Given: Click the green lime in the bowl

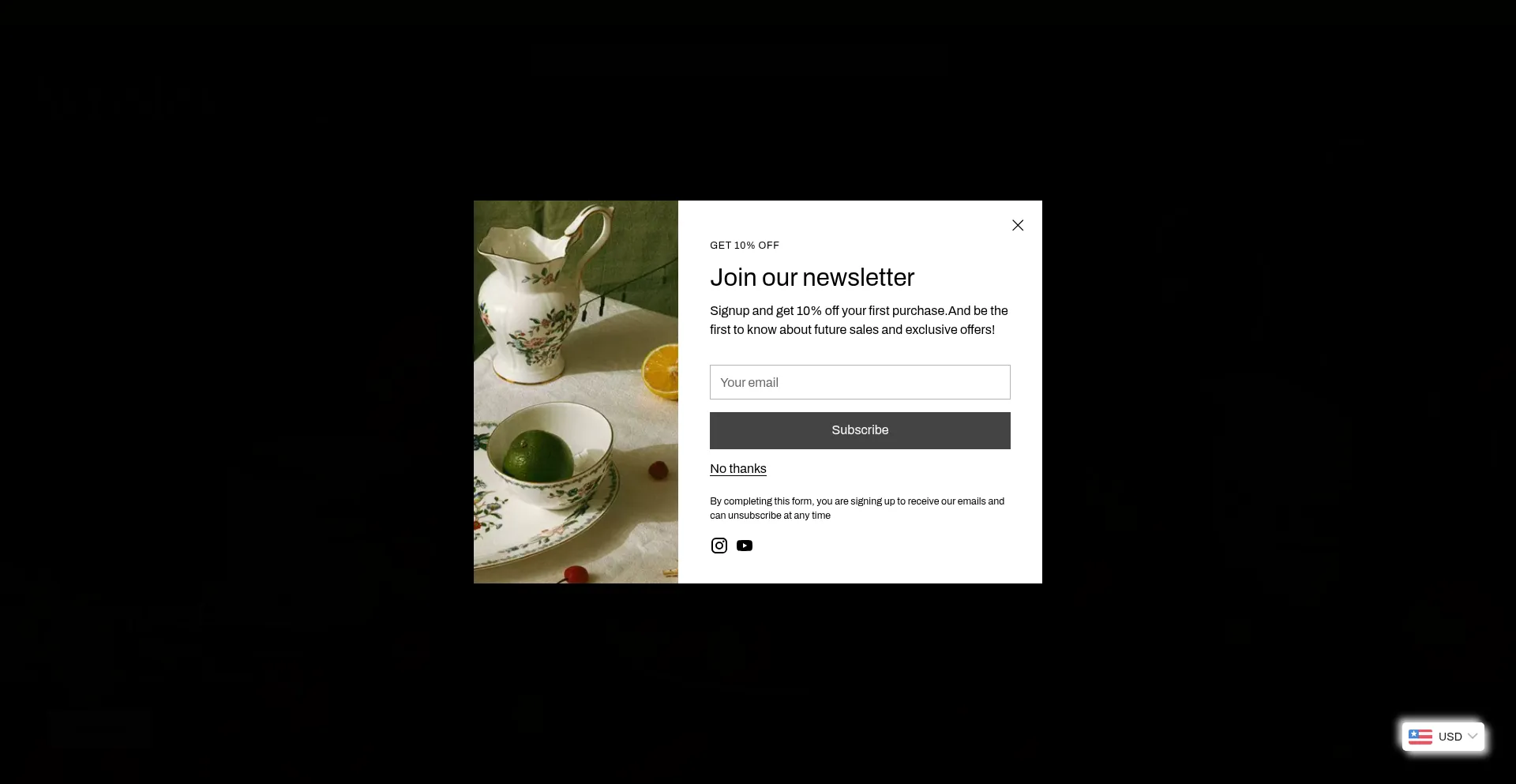Looking at the screenshot, I should 538,456.
